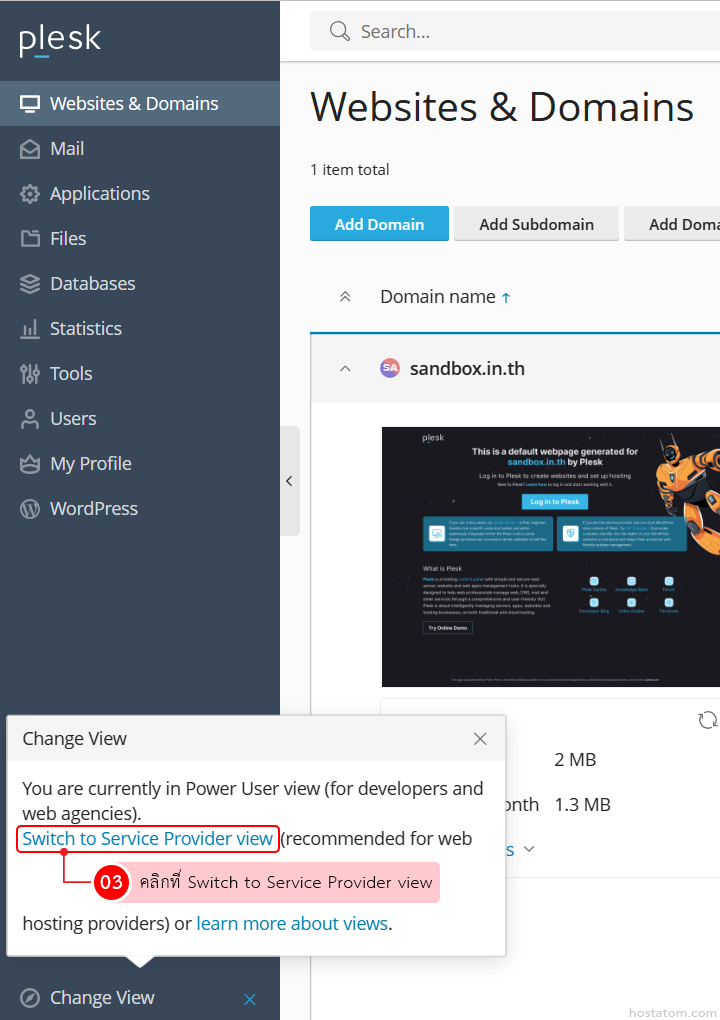Screen dimensions: 720x1020
Task: Click the Plesk logo
Action: [x=60, y=40]
